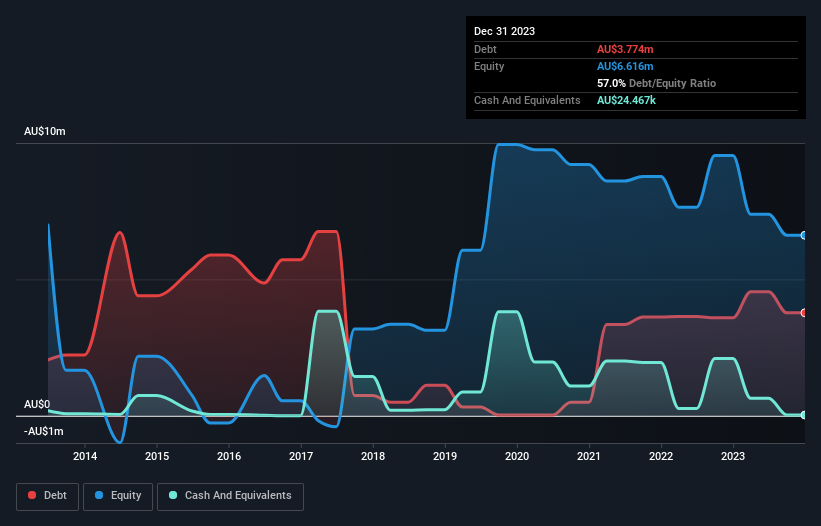Toggle the Cash And Equivalents legend button
Image resolution: width=821 pixels, height=526 pixels.
click(230, 496)
